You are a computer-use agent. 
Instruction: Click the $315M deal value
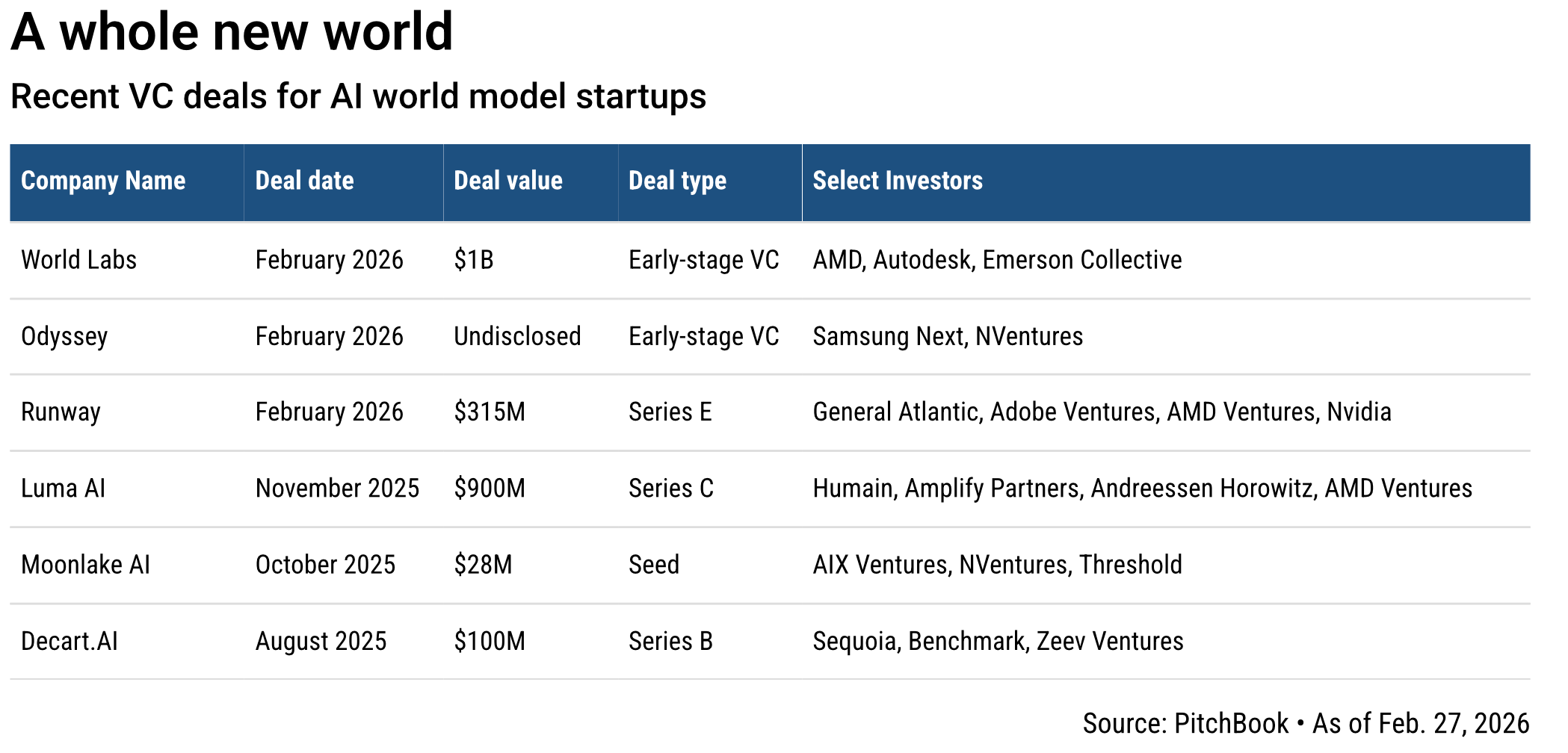490,412
